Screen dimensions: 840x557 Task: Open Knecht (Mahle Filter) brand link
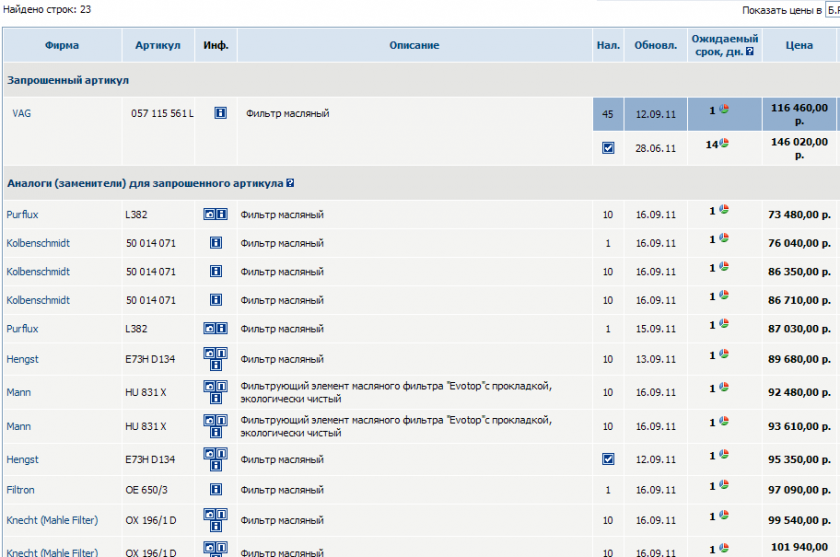[x=52, y=520]
